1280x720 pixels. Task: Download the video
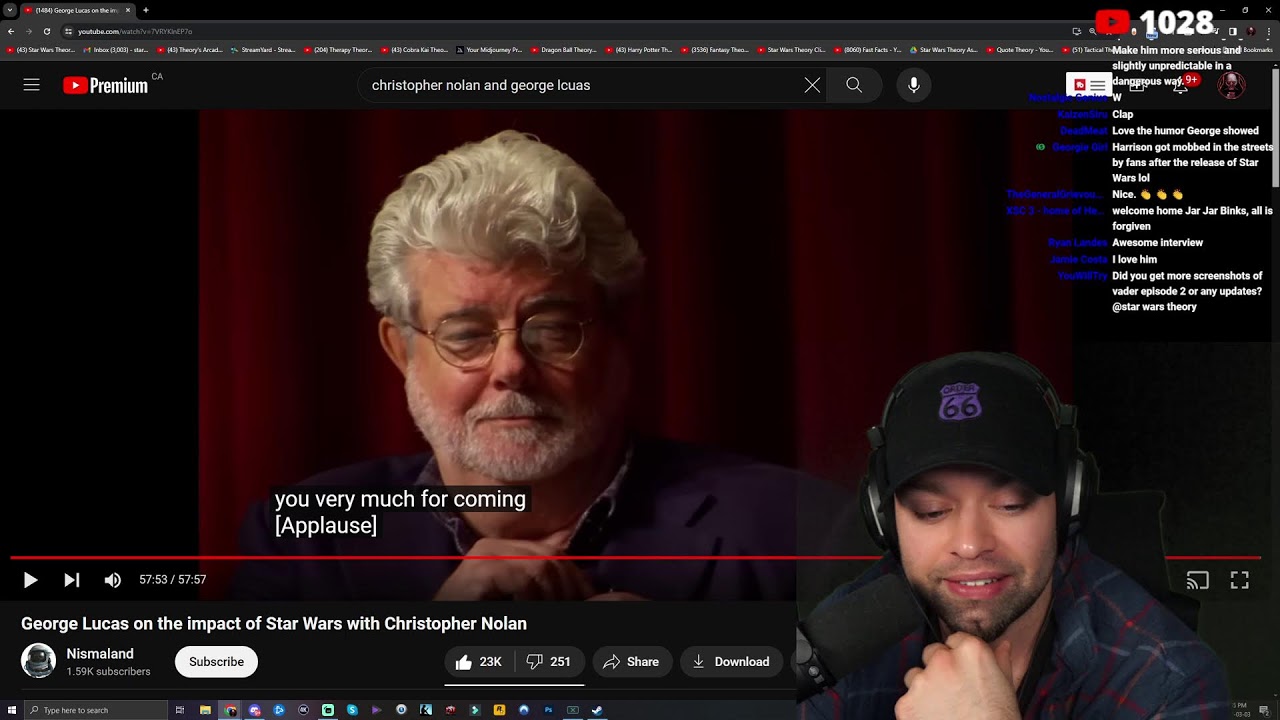[731, 662]
